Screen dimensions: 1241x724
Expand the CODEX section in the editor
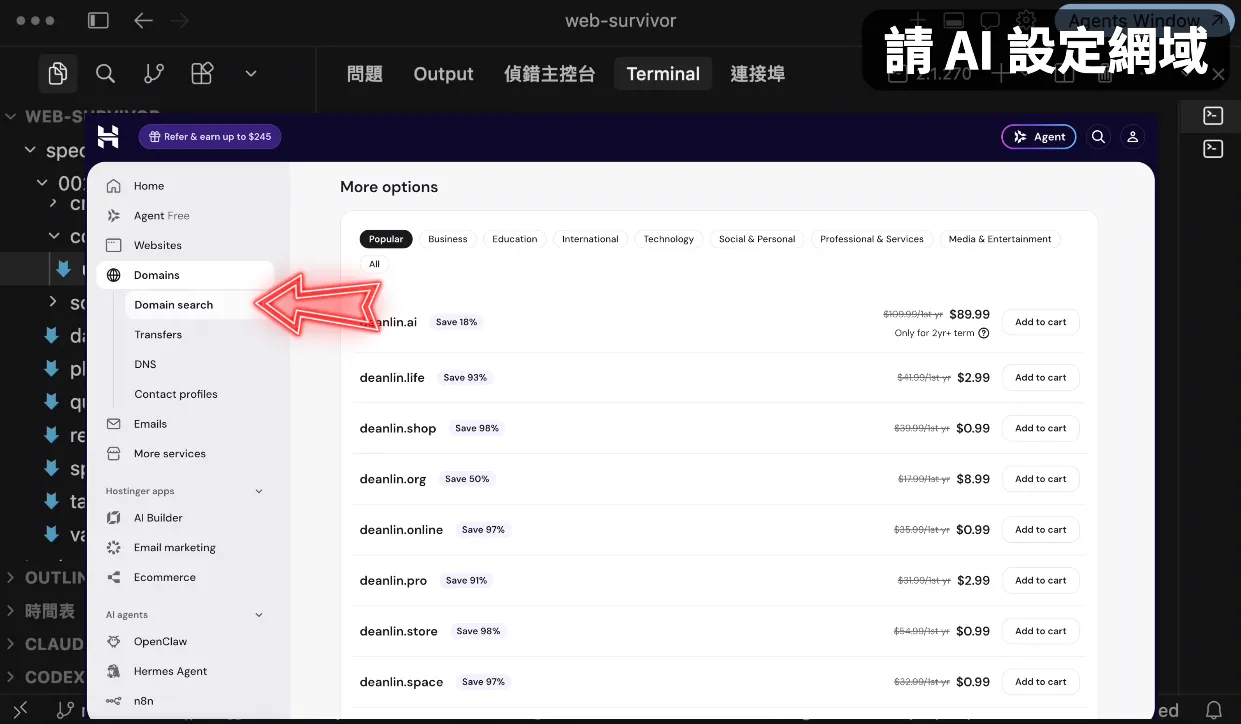click(x=44, y=677)
